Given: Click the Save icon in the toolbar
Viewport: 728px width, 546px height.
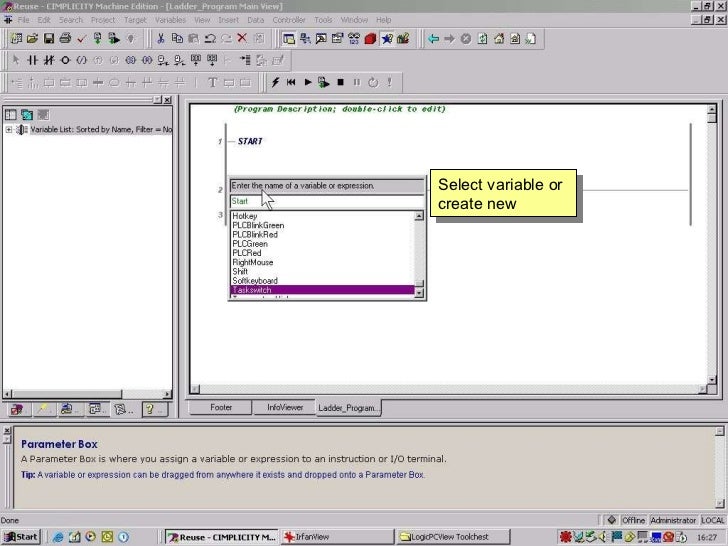Looking at the screenshot, I should click(x=49, y=39).
